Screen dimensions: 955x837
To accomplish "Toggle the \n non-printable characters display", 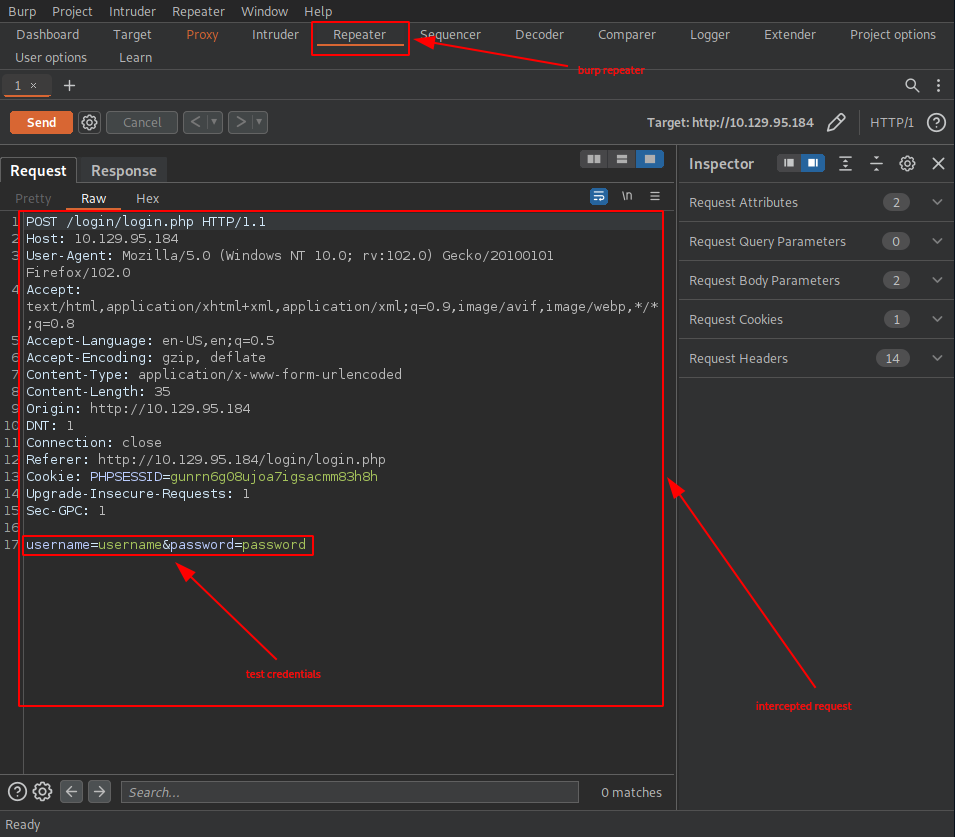I will point(627,196).
